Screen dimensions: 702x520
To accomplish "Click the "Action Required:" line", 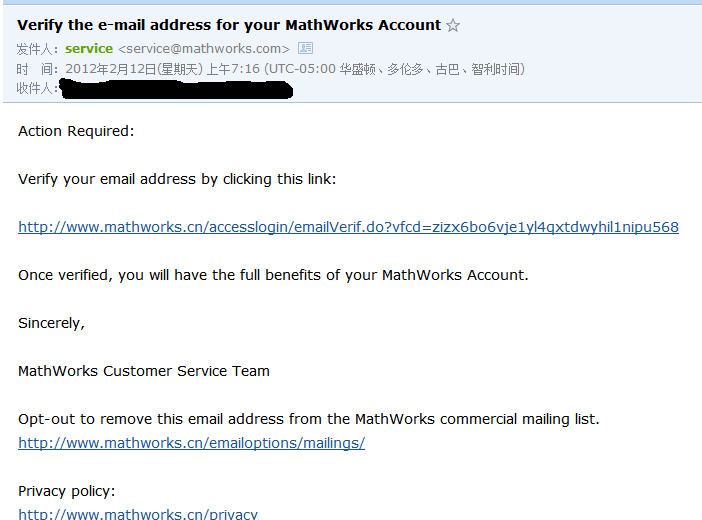I will (x=76, y=131).
